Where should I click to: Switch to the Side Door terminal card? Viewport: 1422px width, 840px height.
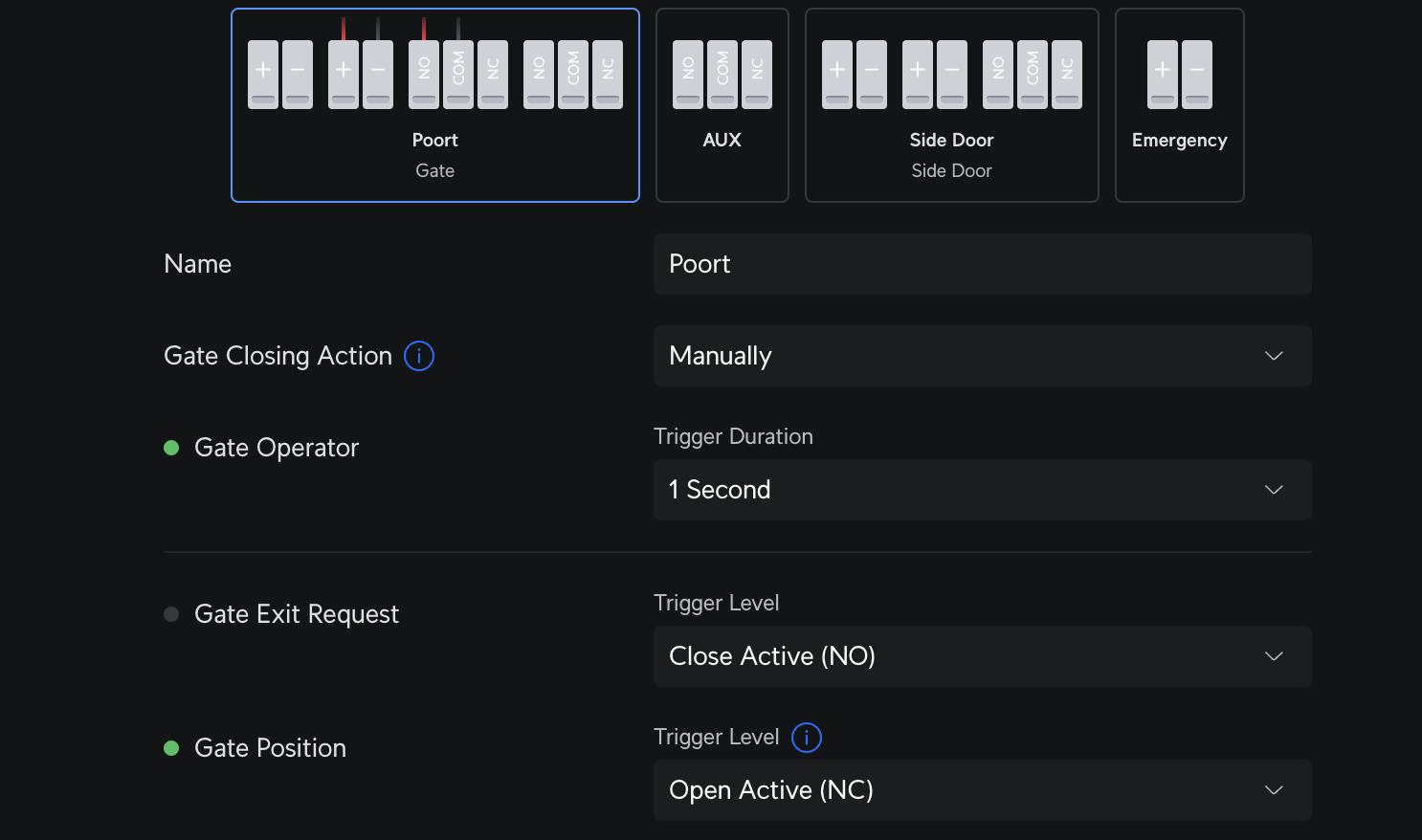[x=951, y=155]
